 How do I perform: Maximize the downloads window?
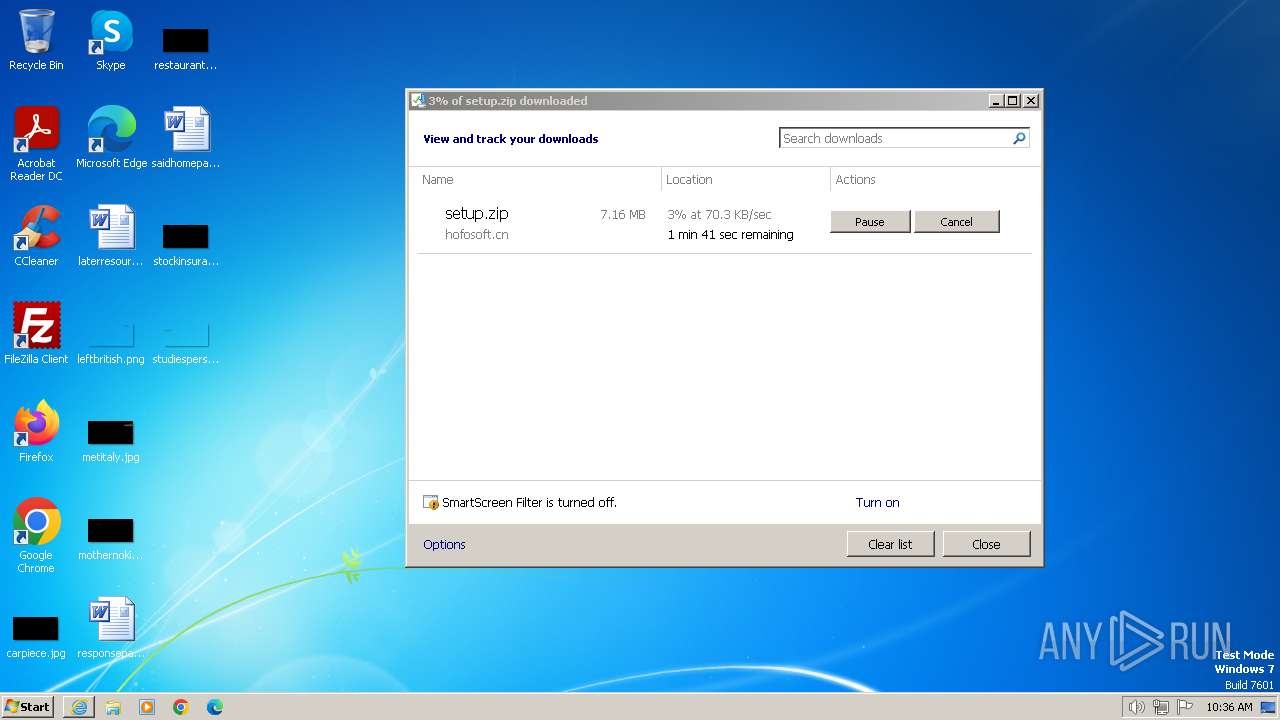(x=1012, y=100)
